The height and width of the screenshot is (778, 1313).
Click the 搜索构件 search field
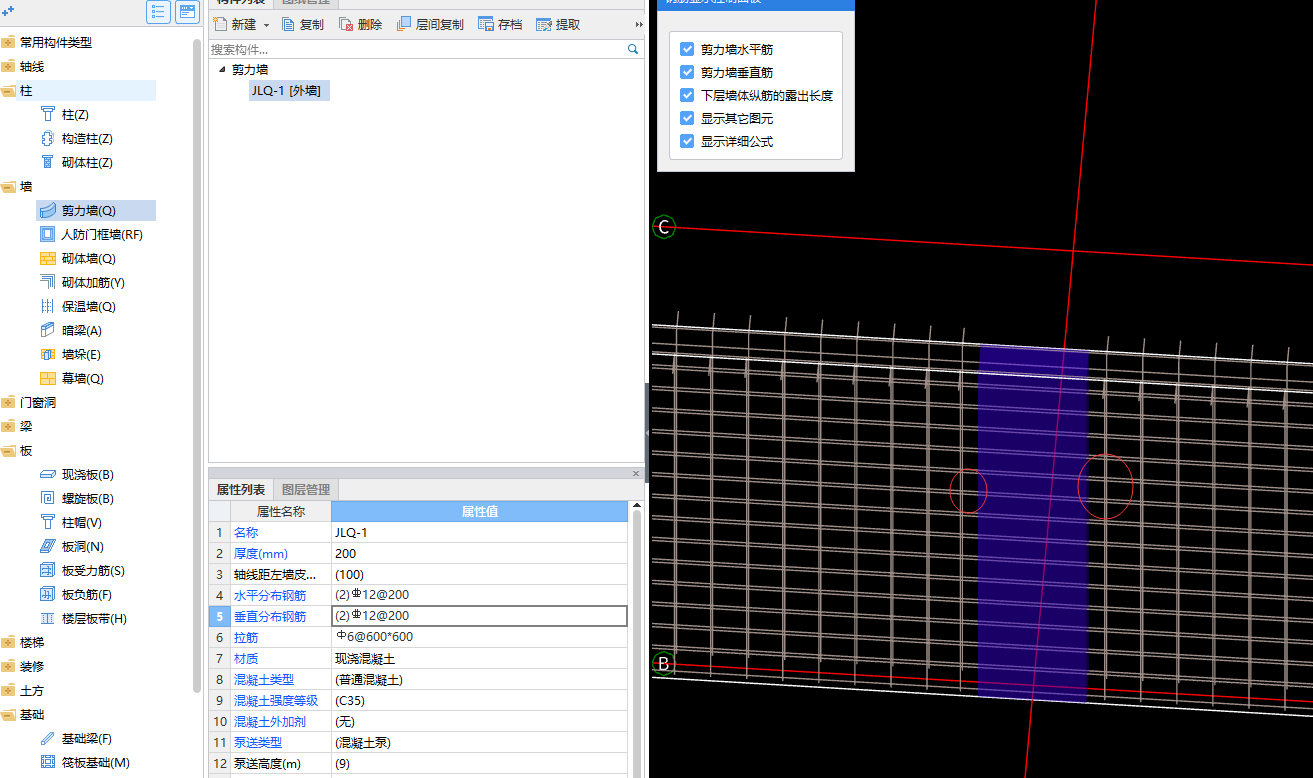click(x=417, y=48)
